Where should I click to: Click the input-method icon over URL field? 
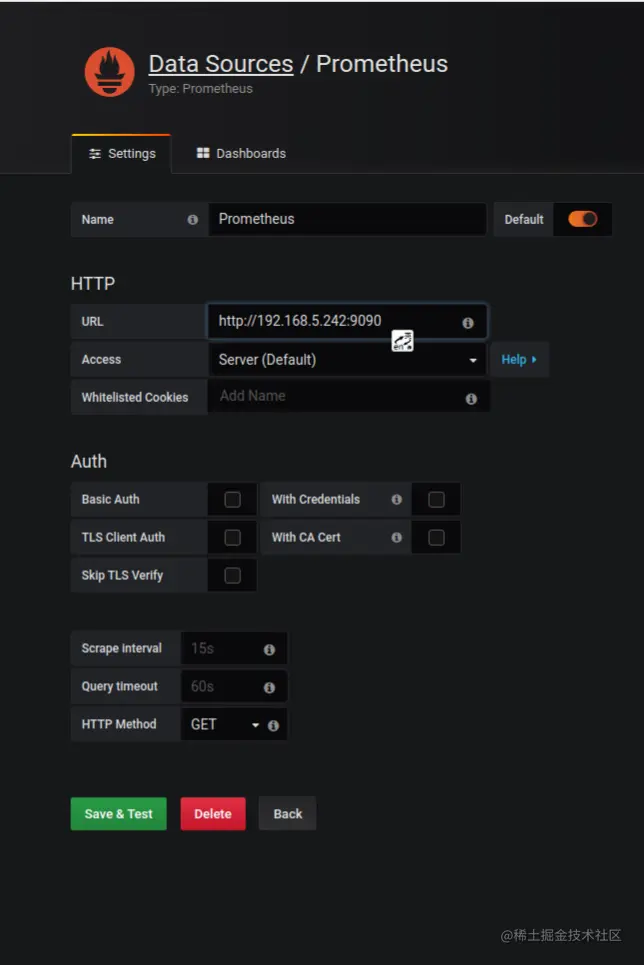tap(403, 340)
